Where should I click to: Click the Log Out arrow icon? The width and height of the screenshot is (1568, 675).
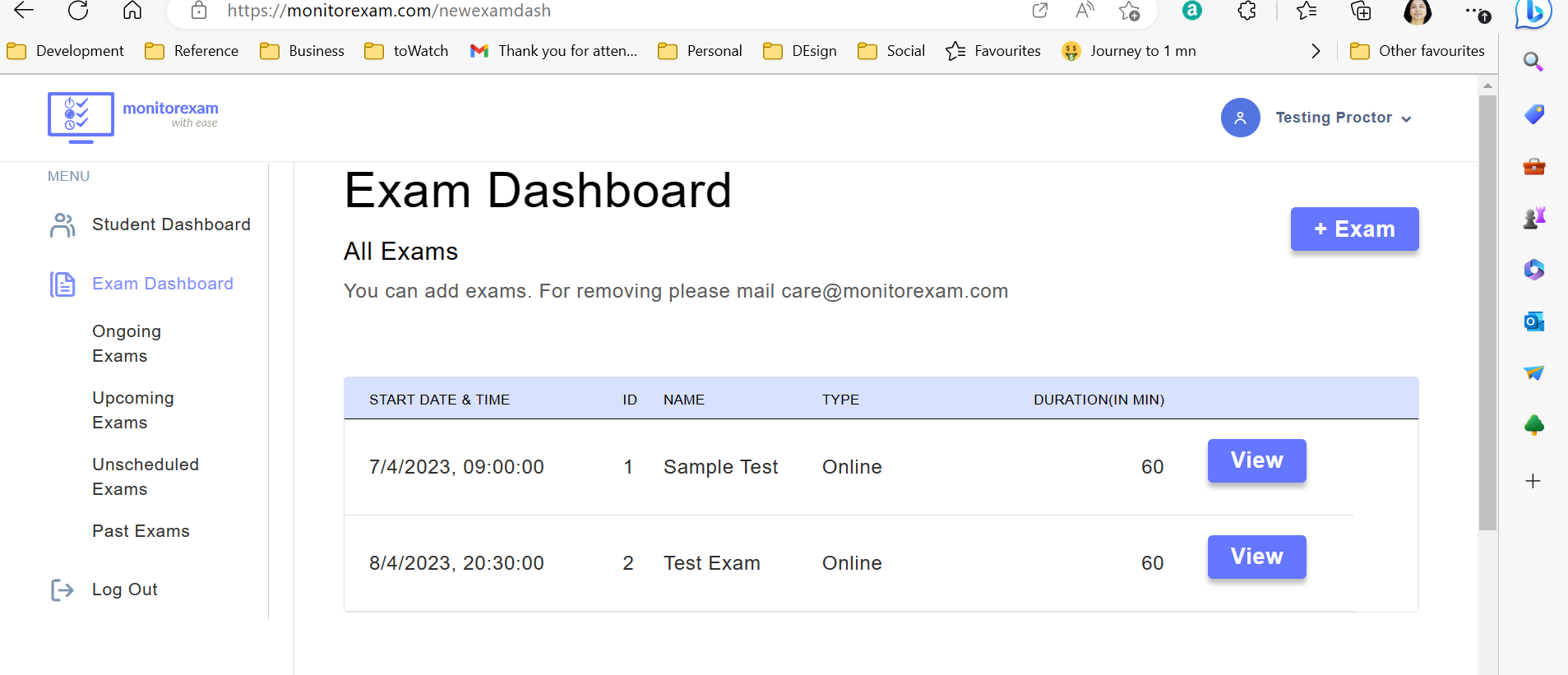tap(62, 589)
